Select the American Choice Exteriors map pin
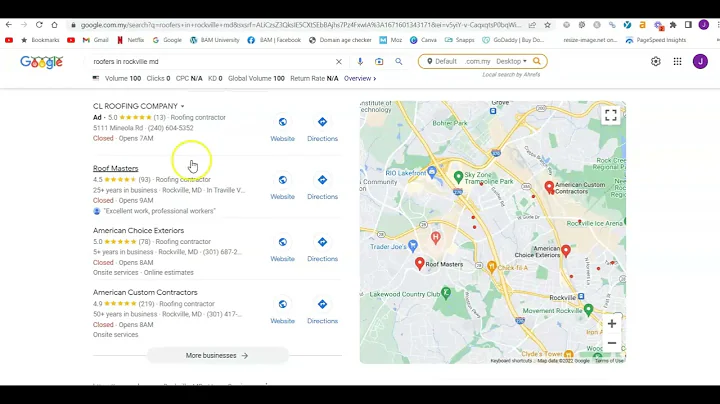 (x=566, y=251)
